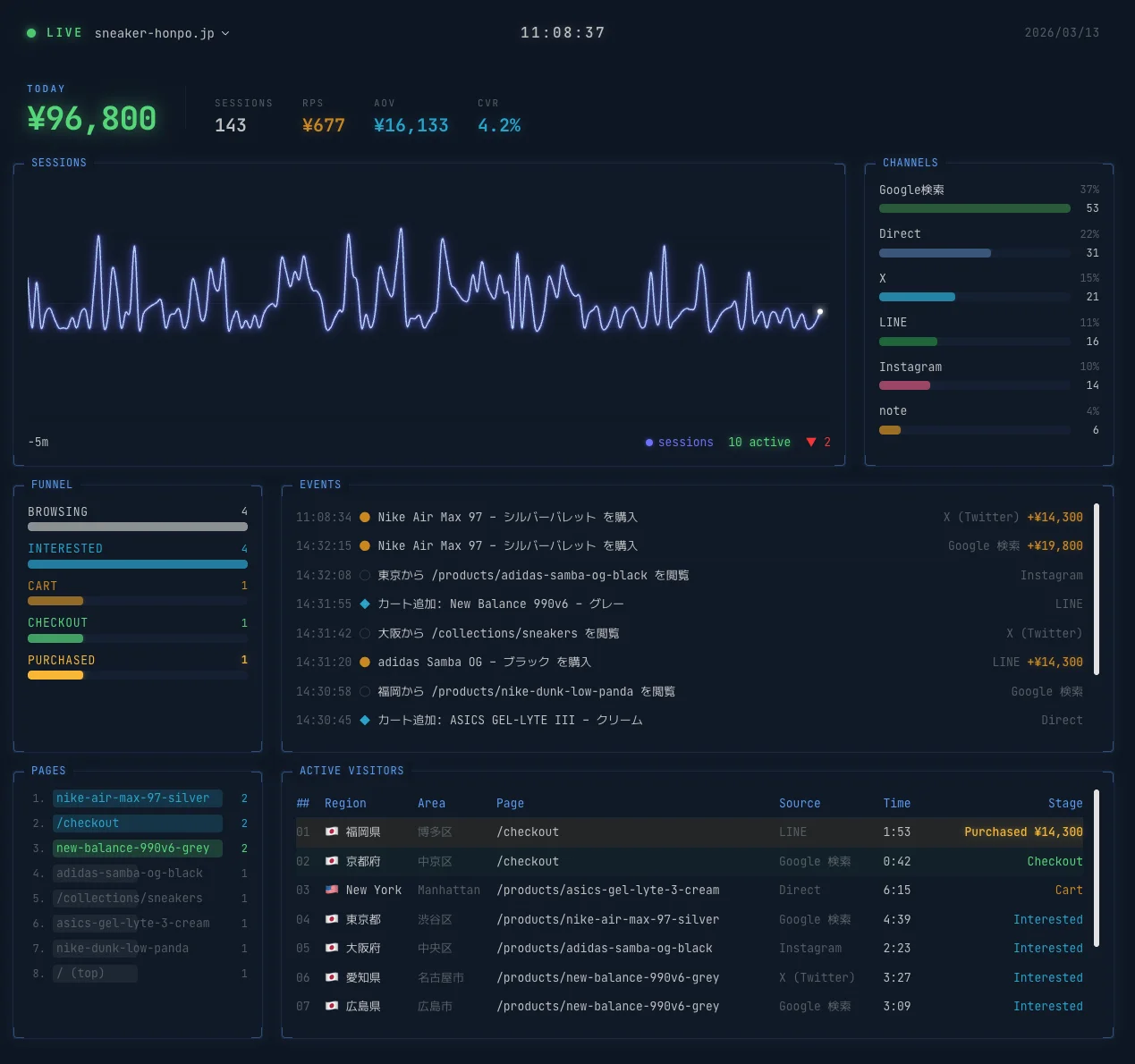Open nike-air-max-97-silver in Pages list
1135x1064 pixels.
tap(132, 798)
